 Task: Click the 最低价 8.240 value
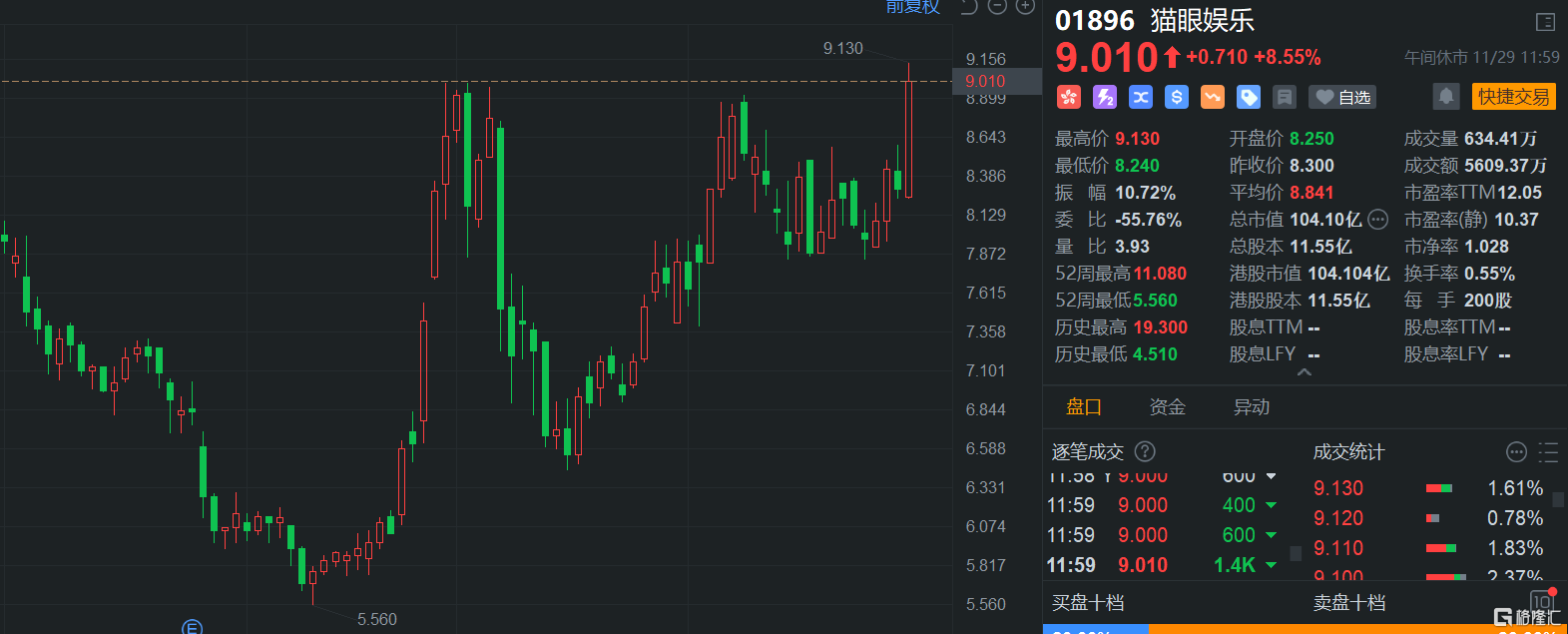(x=1138, y=166)
